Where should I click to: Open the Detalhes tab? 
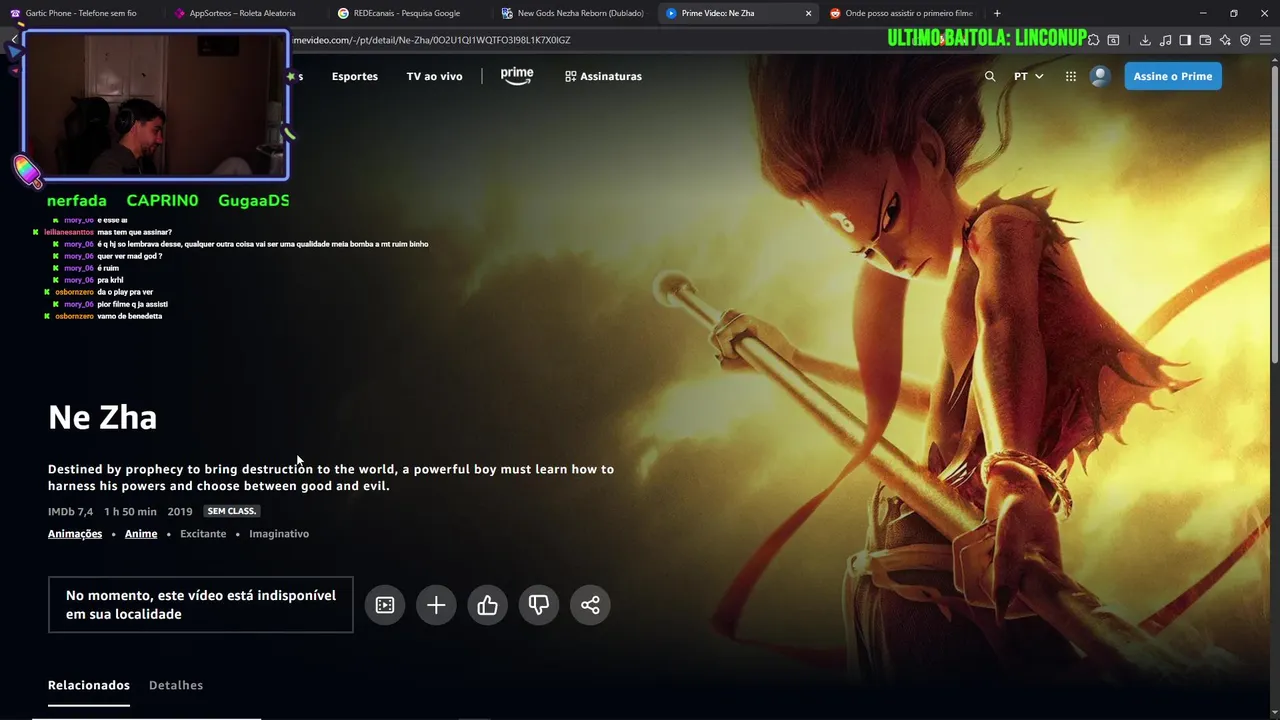pyautogui.click(x=176, y=685)
